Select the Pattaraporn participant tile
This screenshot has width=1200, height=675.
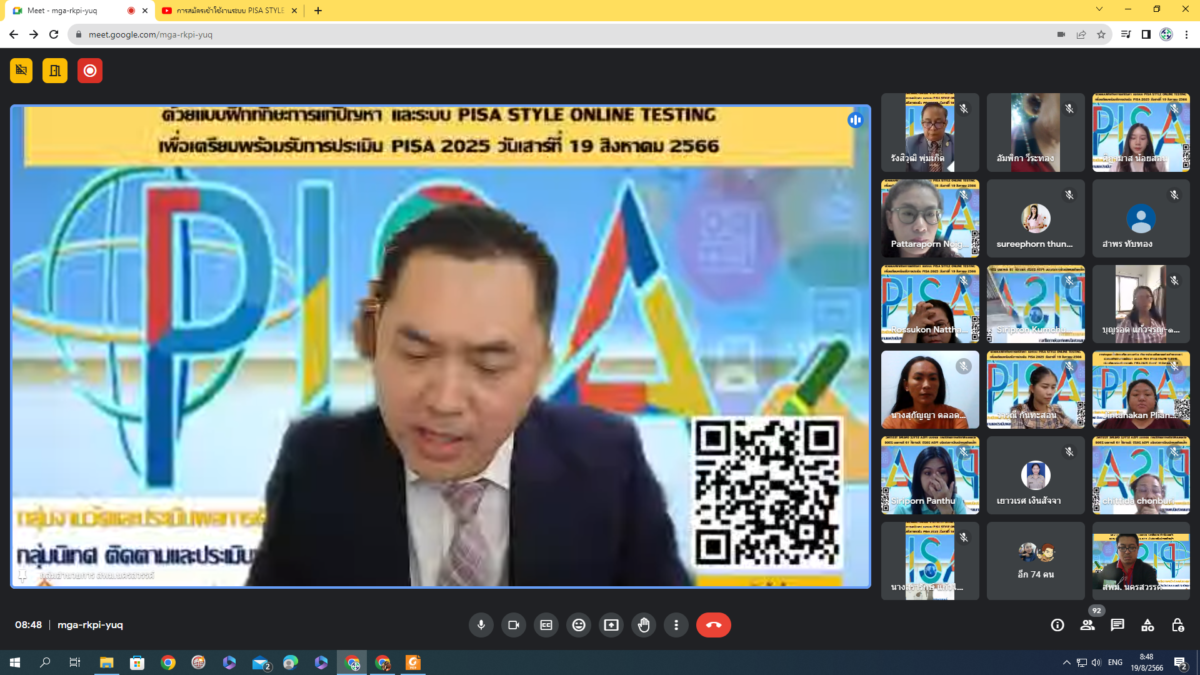(930, 218)
